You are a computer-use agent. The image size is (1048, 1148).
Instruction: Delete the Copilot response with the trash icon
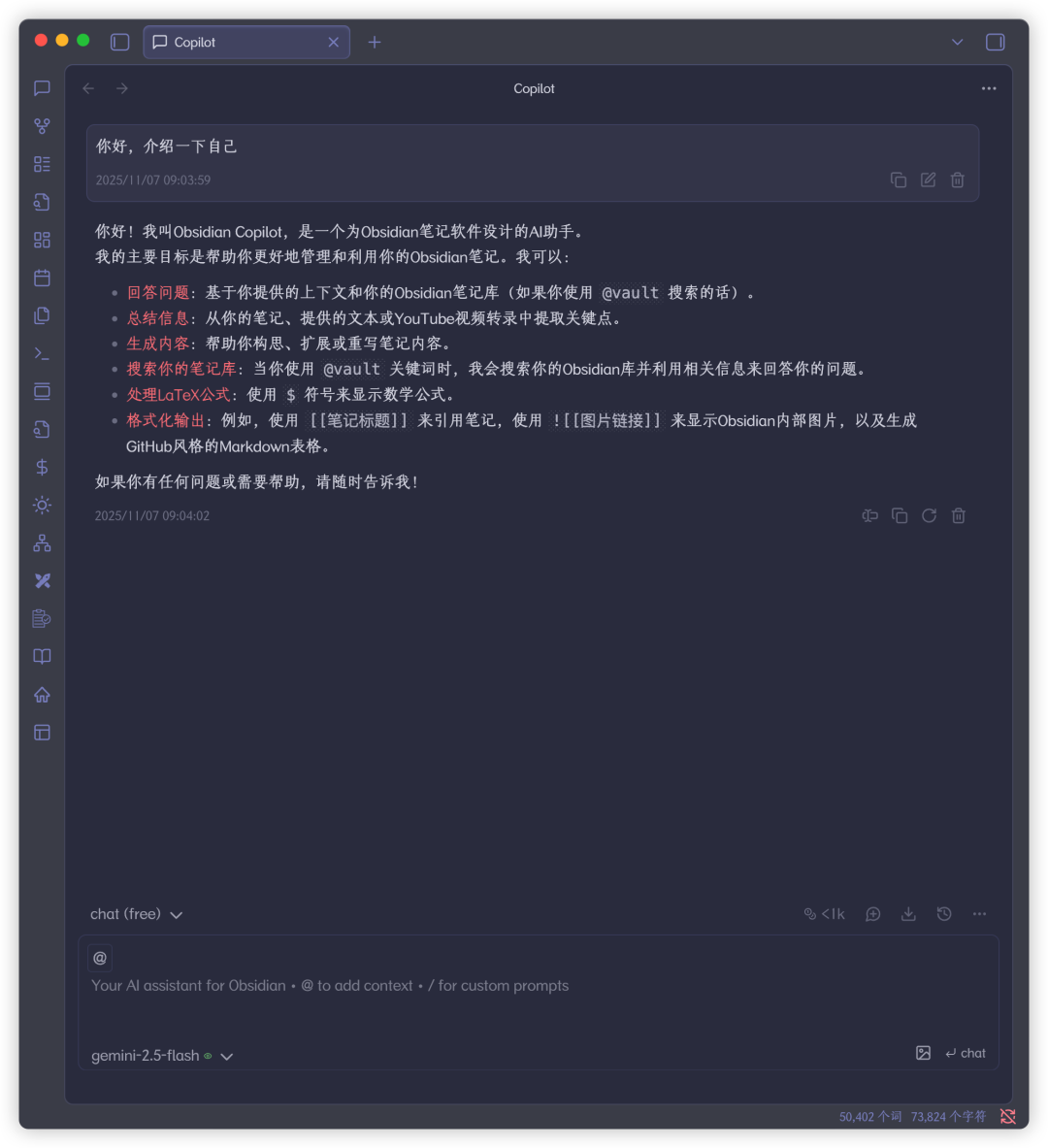(958, 515)
